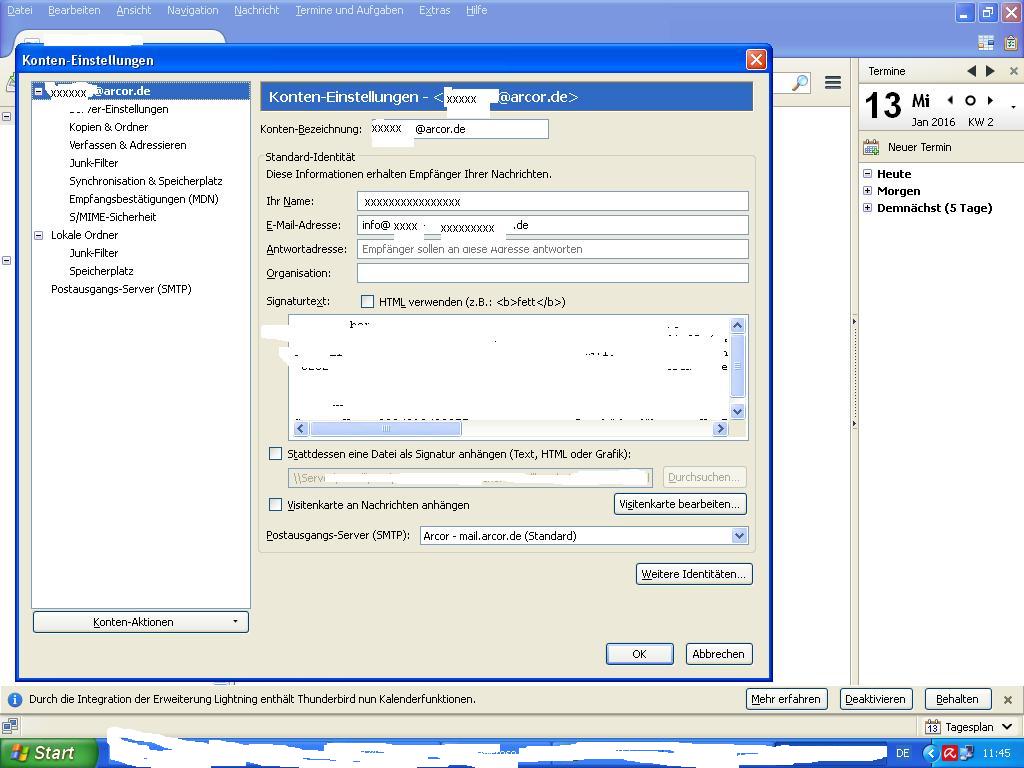The height and width of the screenshot is (768, 1024).
Task: Click the red Avira tray icon
Action: point(950,754)
